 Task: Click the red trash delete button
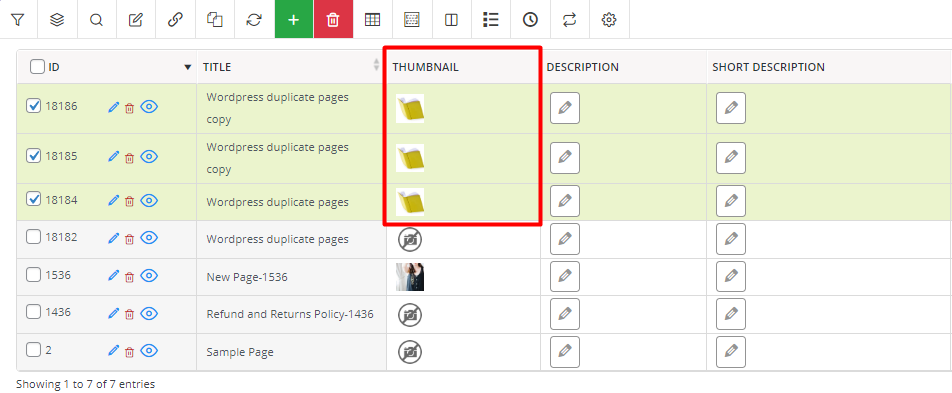tap(333, 19)
